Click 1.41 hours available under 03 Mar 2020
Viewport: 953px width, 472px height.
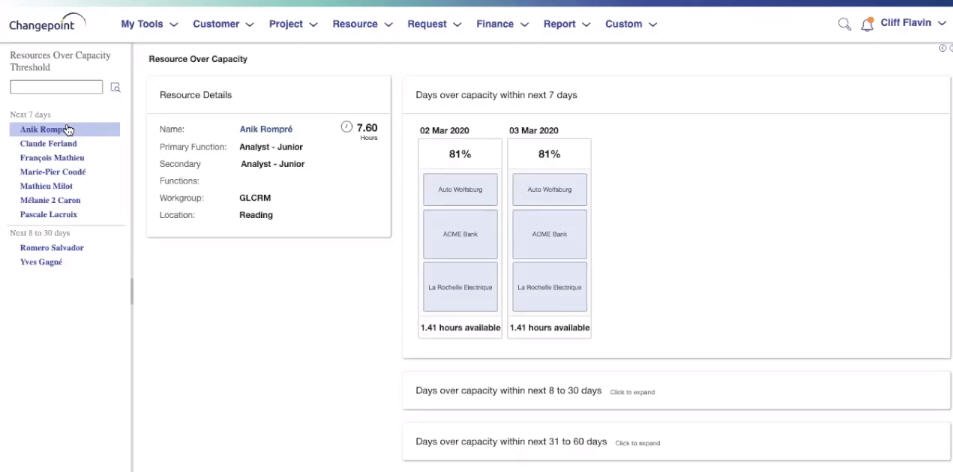pyautogui.click(x=549, y=327)
